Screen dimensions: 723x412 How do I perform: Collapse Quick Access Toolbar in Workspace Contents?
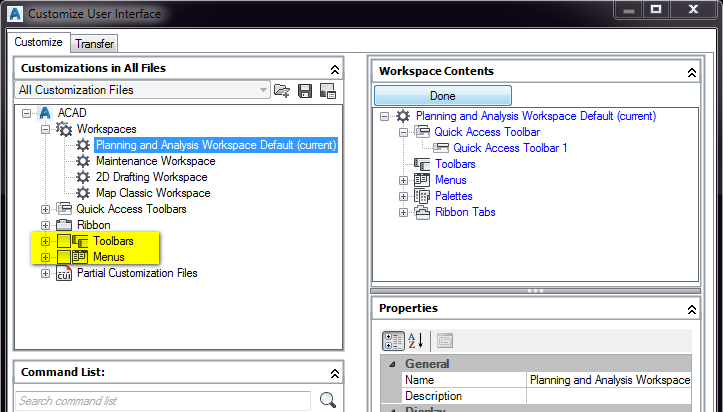[403, 132]
